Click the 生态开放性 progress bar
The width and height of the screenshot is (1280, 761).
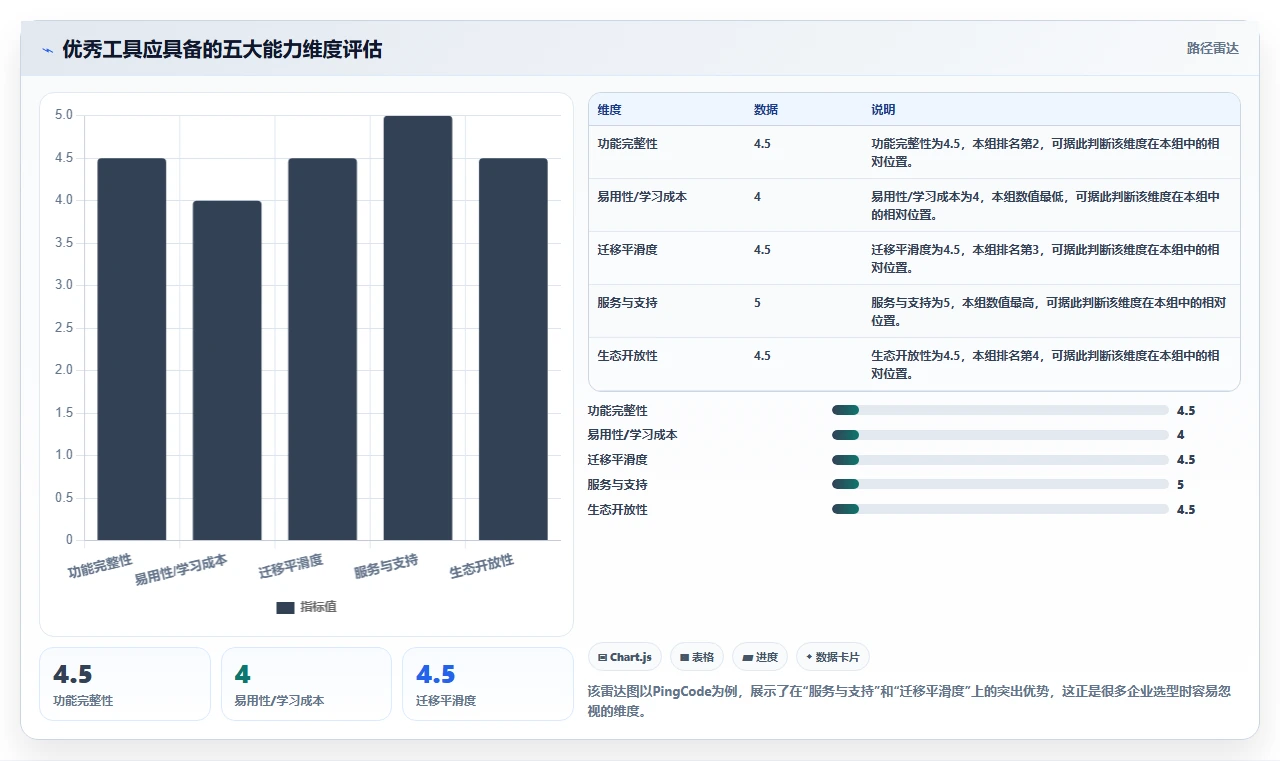[x=1000, y=509]
